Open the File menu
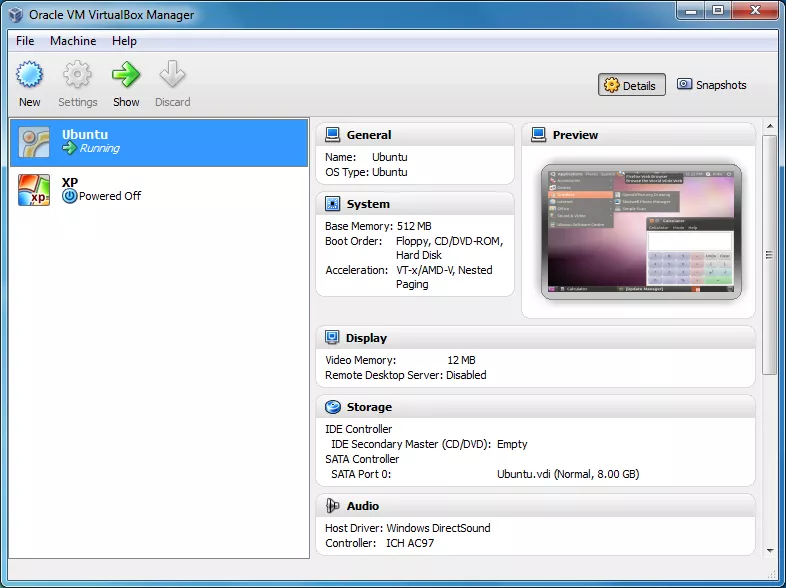The height and width of the screenshot is (588, 786). 25,41
